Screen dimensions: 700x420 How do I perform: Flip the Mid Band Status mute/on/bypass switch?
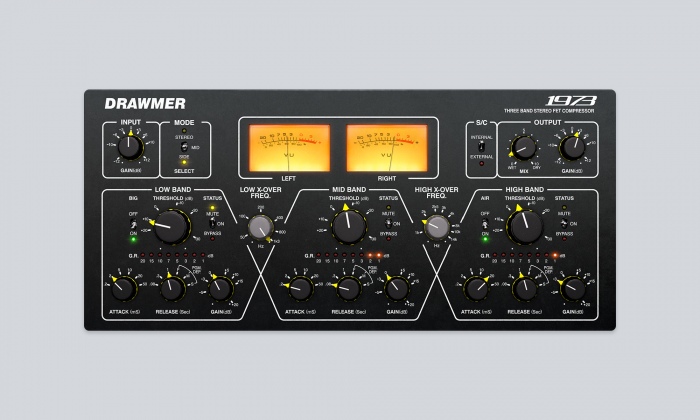(x=388, y=224)
